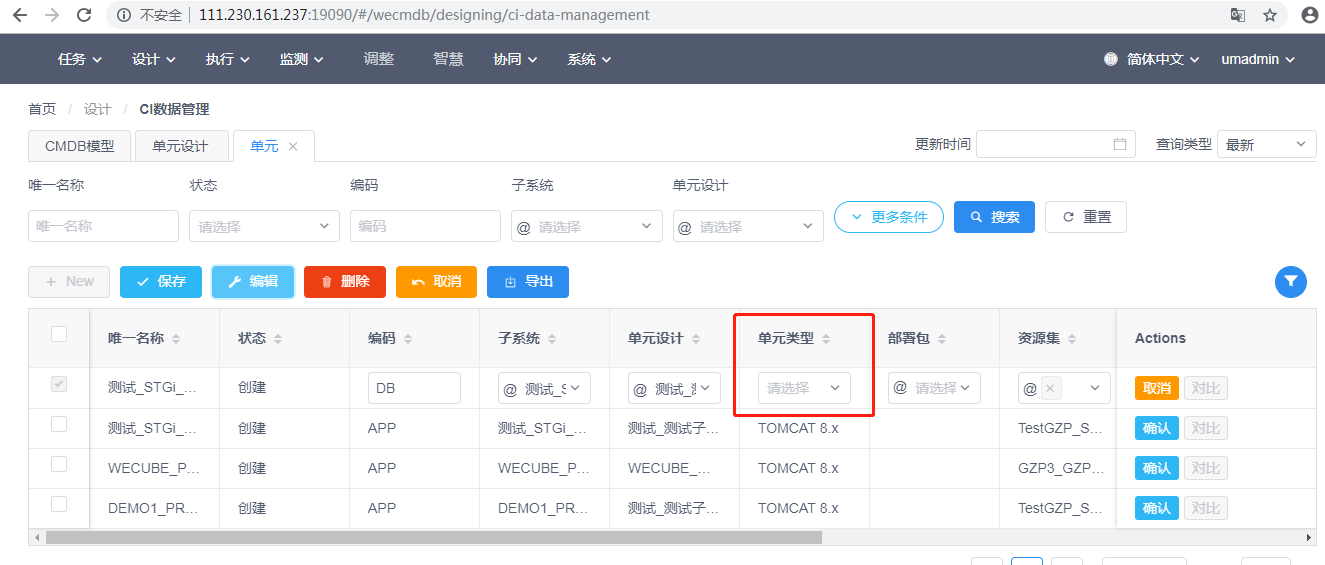Viewport: 1325px width, 565px height.
Task: Click the 调整 menu item
Action: [x=379, y=59]
